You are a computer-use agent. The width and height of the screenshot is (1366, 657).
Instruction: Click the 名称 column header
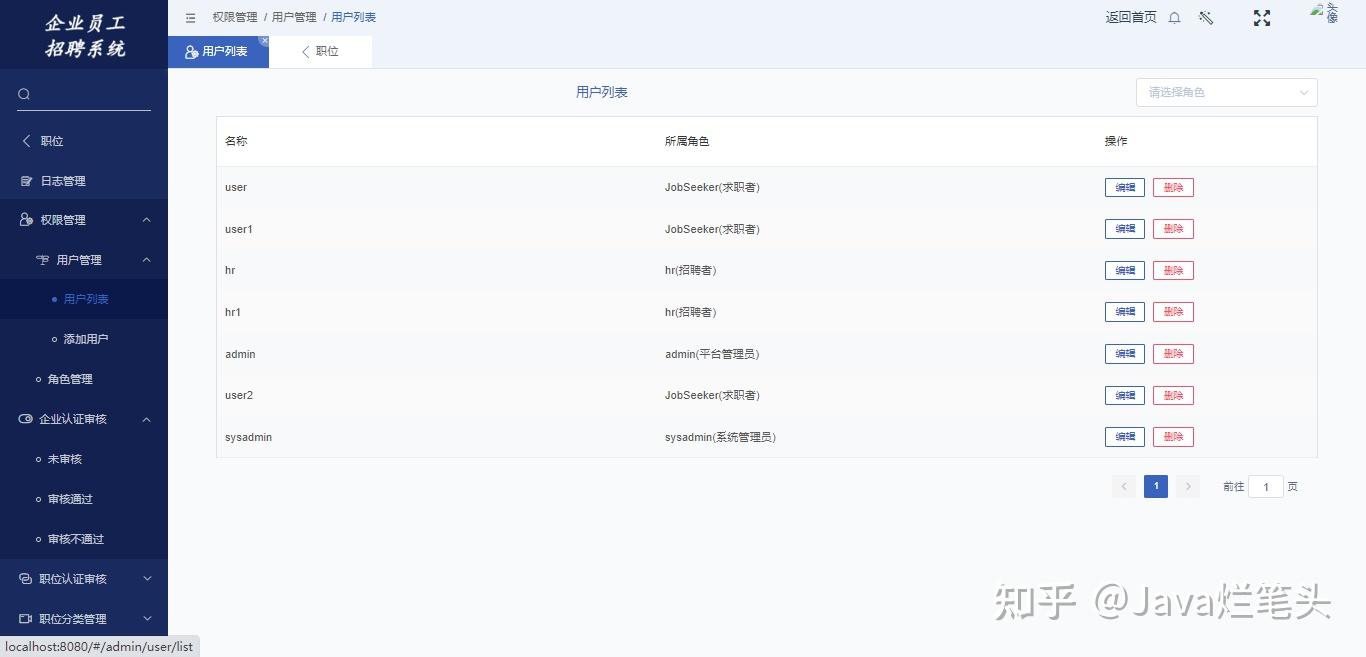coord(236,141)
